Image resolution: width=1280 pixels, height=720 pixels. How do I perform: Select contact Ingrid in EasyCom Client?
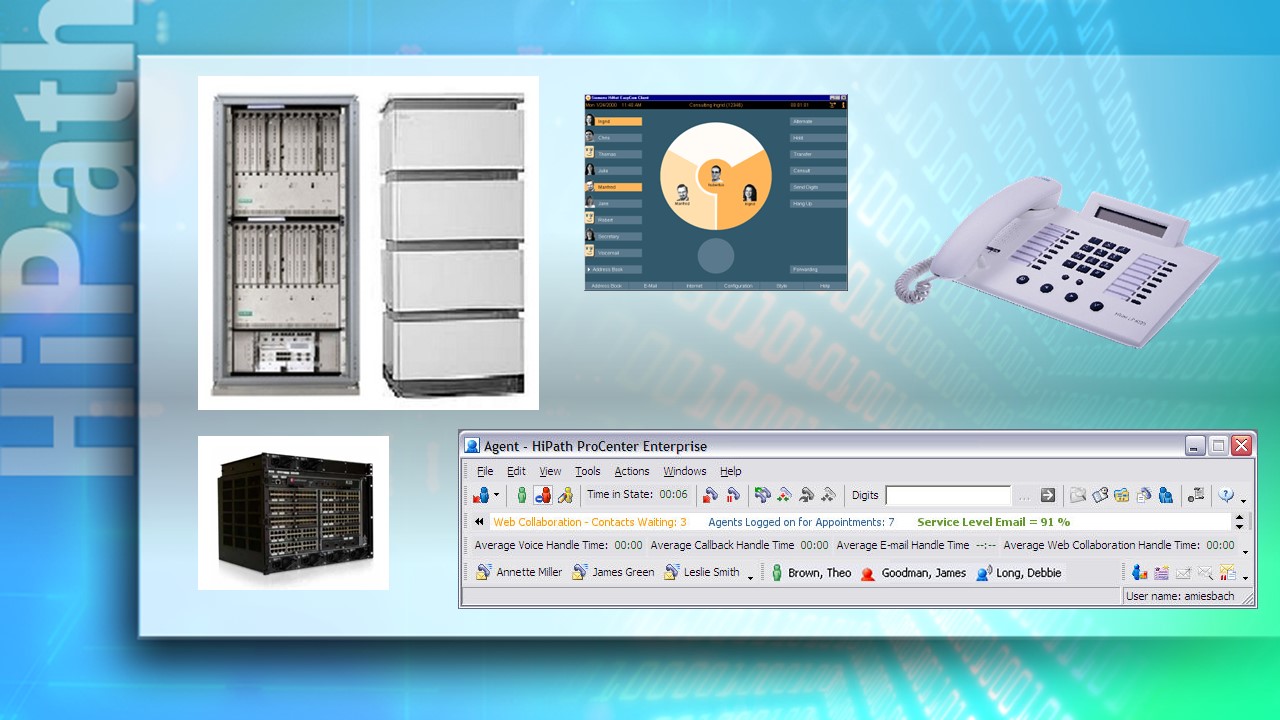coord(614,121)
